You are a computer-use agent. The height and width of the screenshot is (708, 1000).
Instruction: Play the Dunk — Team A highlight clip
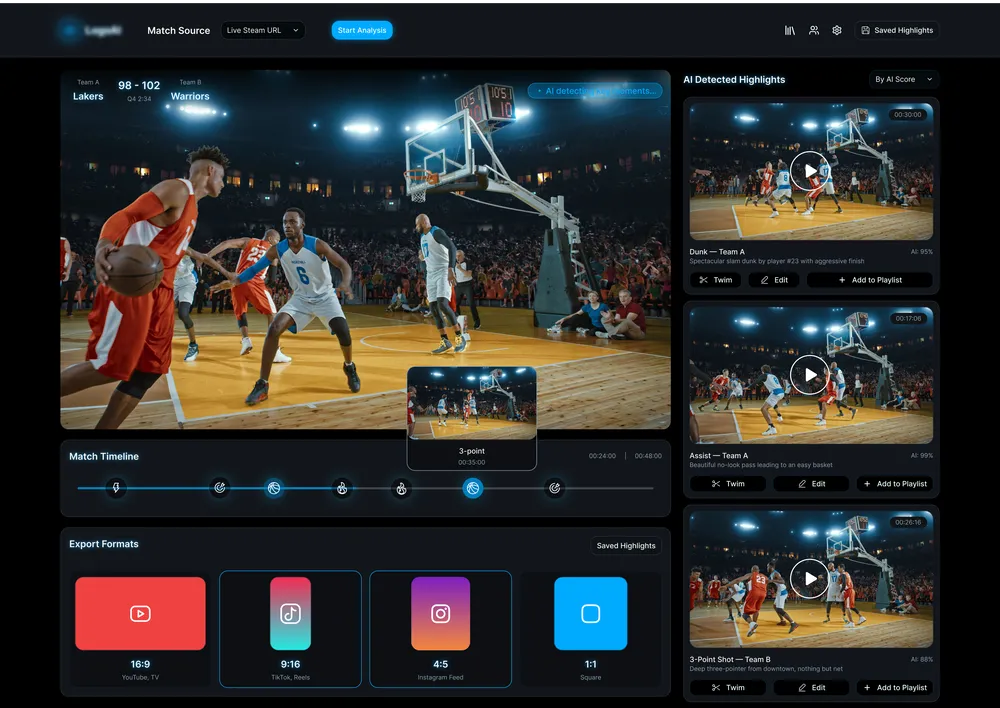(x=810, y=171)
